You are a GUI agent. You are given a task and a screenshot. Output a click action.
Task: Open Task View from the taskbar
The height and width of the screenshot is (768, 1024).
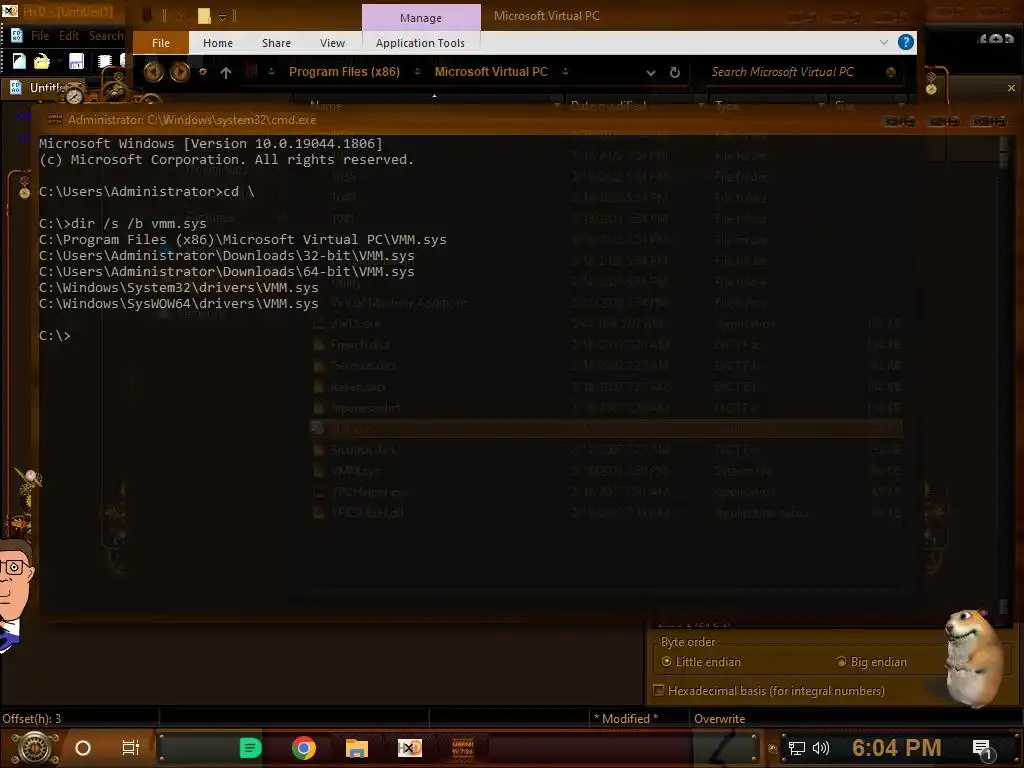pos(131,748)
